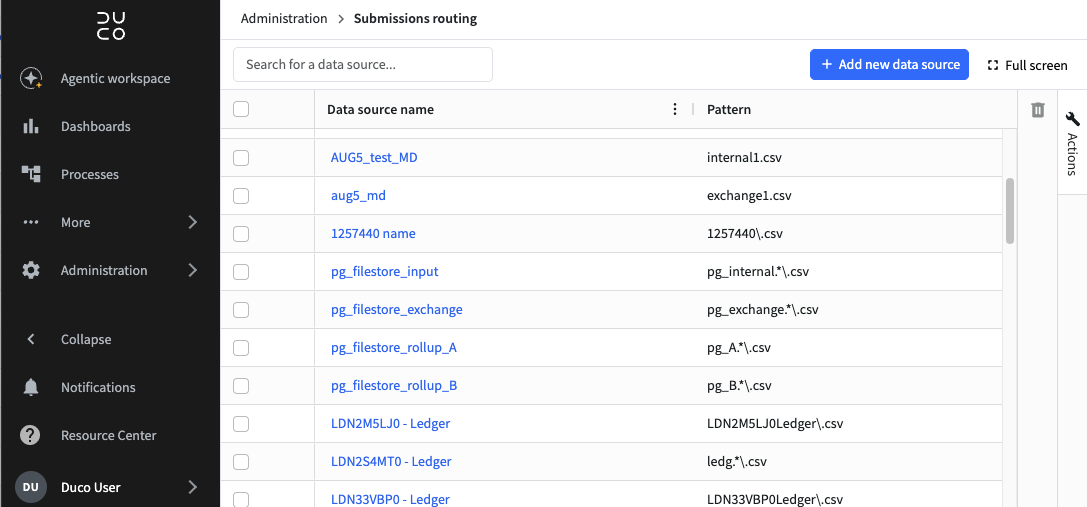Check the pg_filestore_rollup_B row checkbox
1087x507 pixels.
coord(241,386)
